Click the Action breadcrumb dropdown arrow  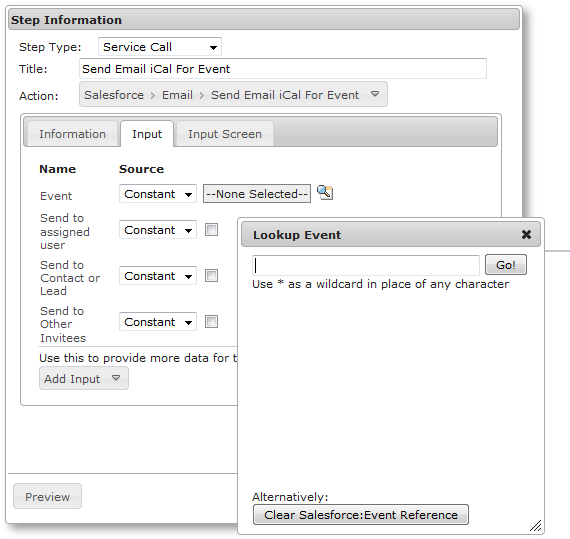pos(375,94)
